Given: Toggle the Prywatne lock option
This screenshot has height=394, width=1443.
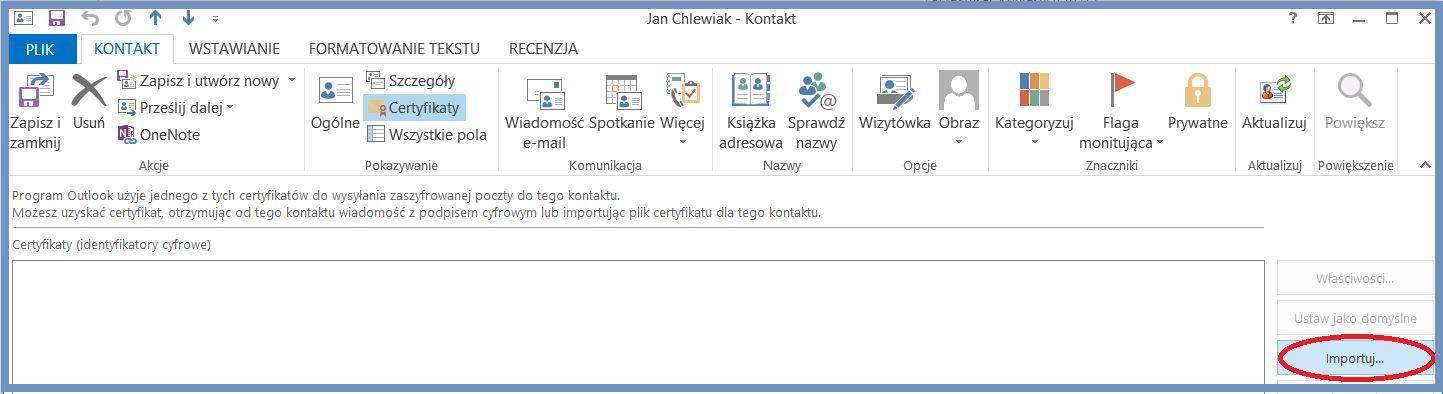Looking at the screenshot, I should (x=1197, y=103).
